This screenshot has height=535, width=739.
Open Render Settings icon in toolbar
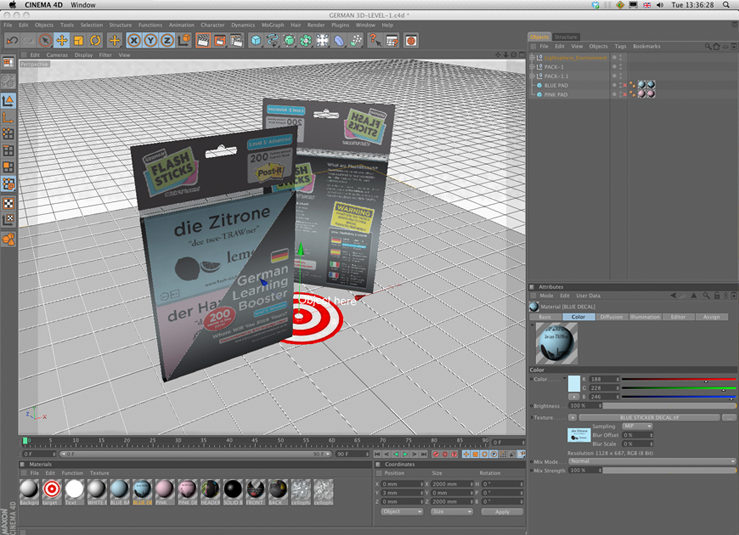(x=237, y=41)
